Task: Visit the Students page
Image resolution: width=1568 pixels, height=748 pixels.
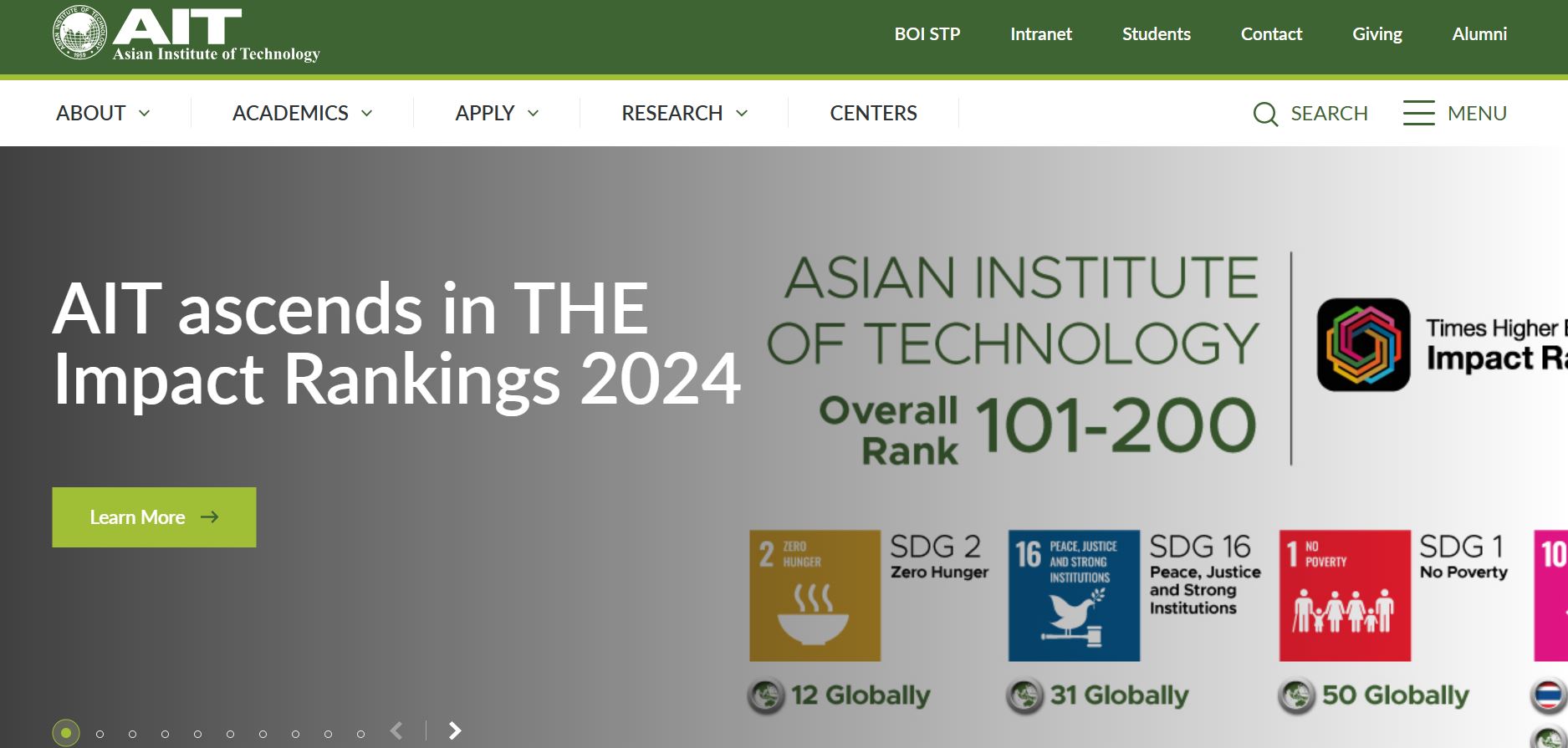Action: click(1156, 34)
